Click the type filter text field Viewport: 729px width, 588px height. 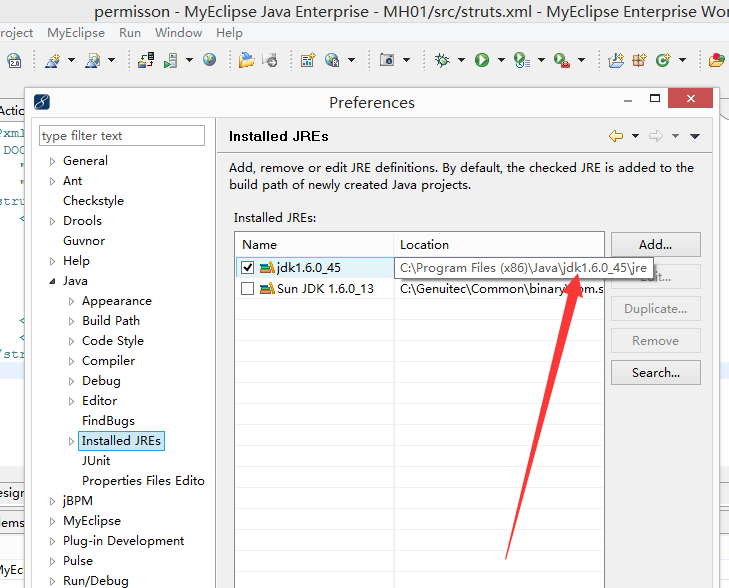(x=121, y=136)
